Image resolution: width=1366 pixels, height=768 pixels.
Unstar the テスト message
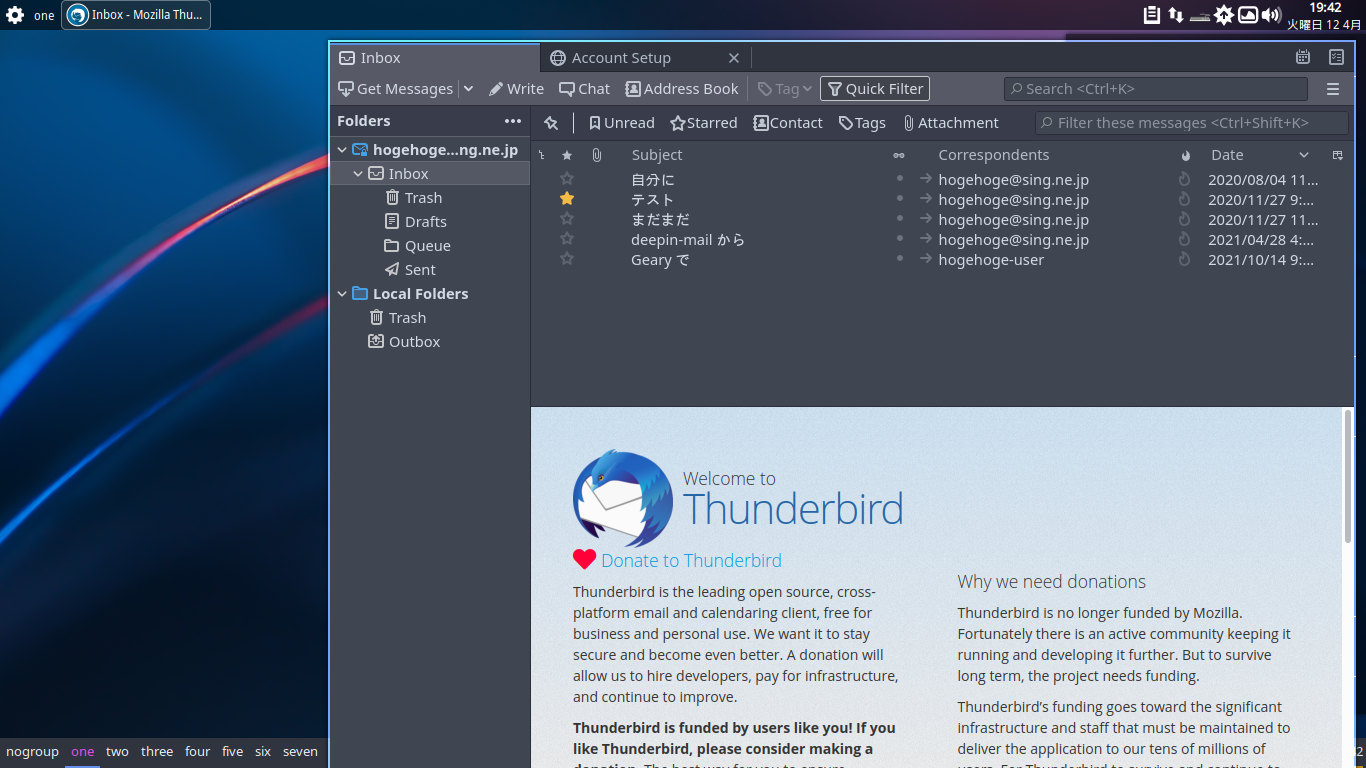click(x=567, y=199)
